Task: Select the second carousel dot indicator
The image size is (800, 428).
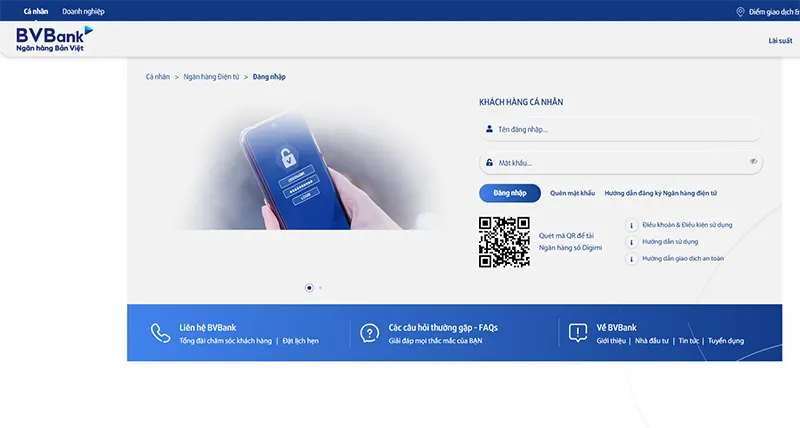Action: click(x=320, y=288)
